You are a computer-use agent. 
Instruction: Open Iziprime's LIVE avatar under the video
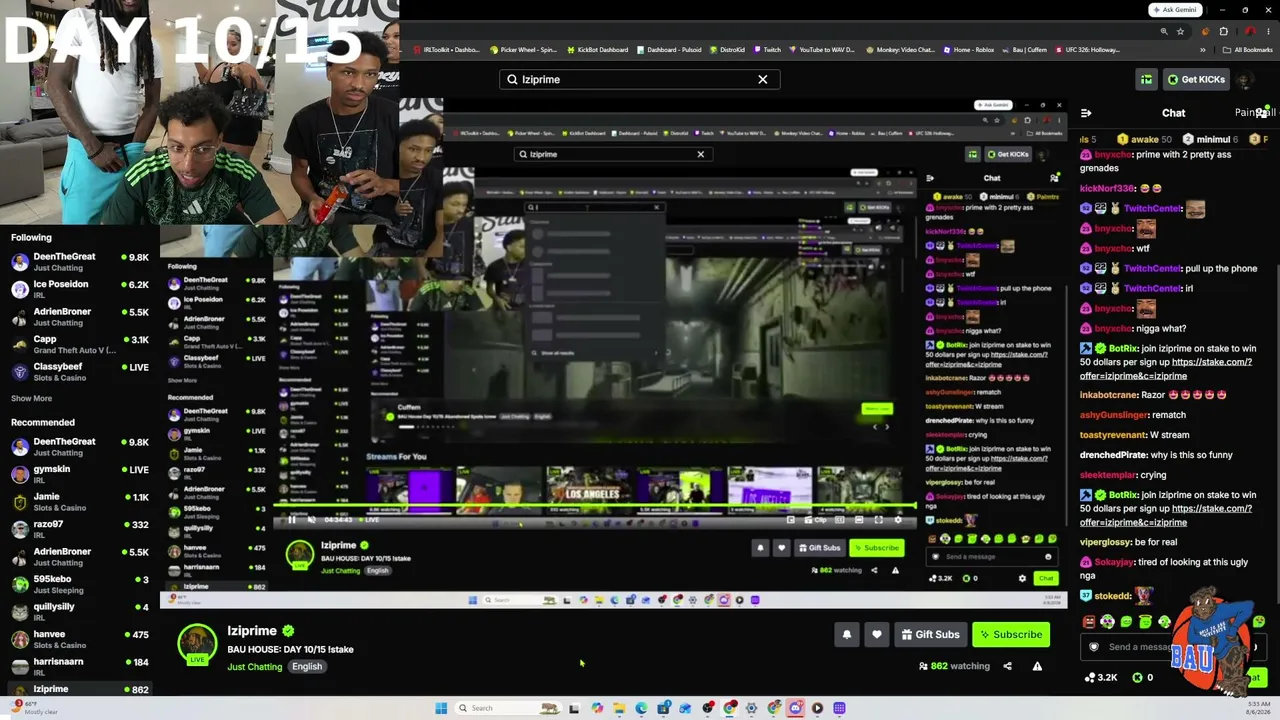pyautogui.click(x=197, y=645)
